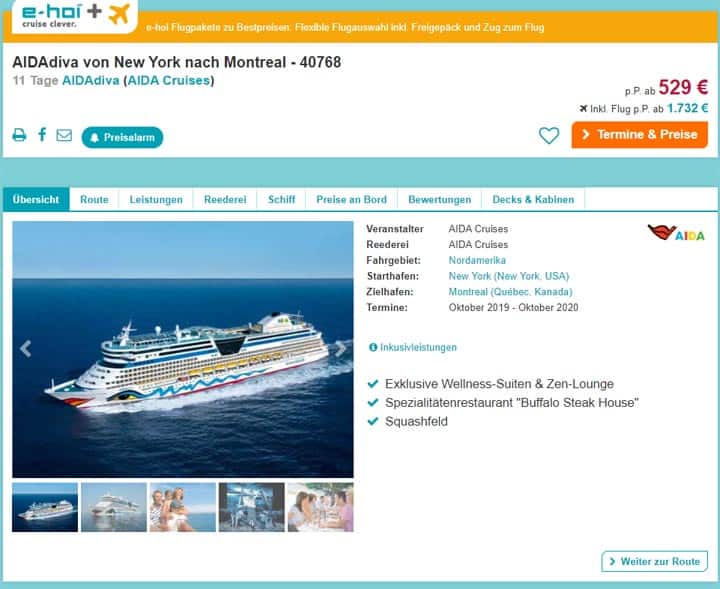Expand Inklusivleistungen info link
This screenshot has width=720, height=589.
point(413,348)
